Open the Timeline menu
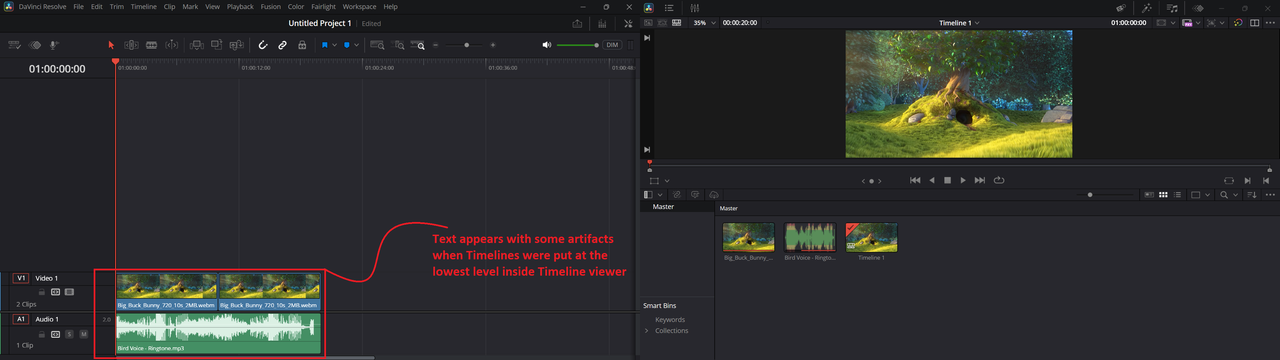Image resolution: width=1280 pixels, height=360 pixels. click(144, 6)
